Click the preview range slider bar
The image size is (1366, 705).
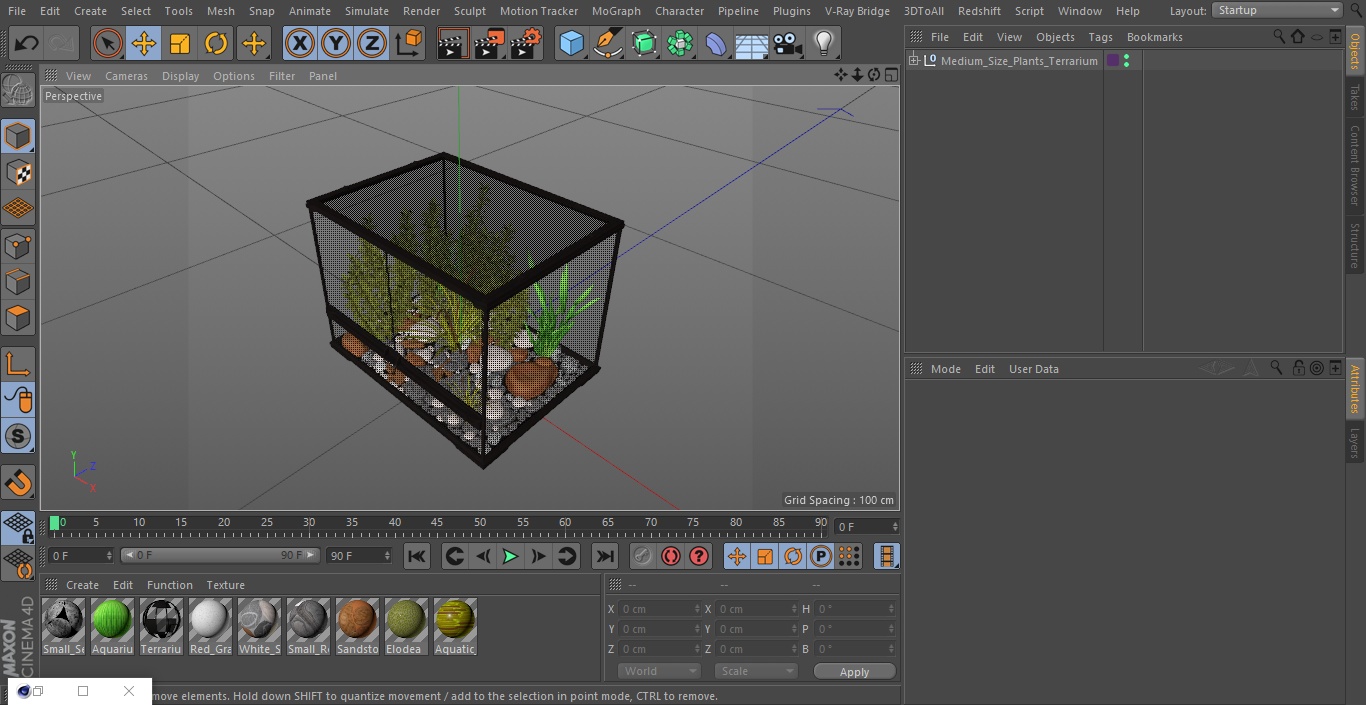(x=220, y=555)
